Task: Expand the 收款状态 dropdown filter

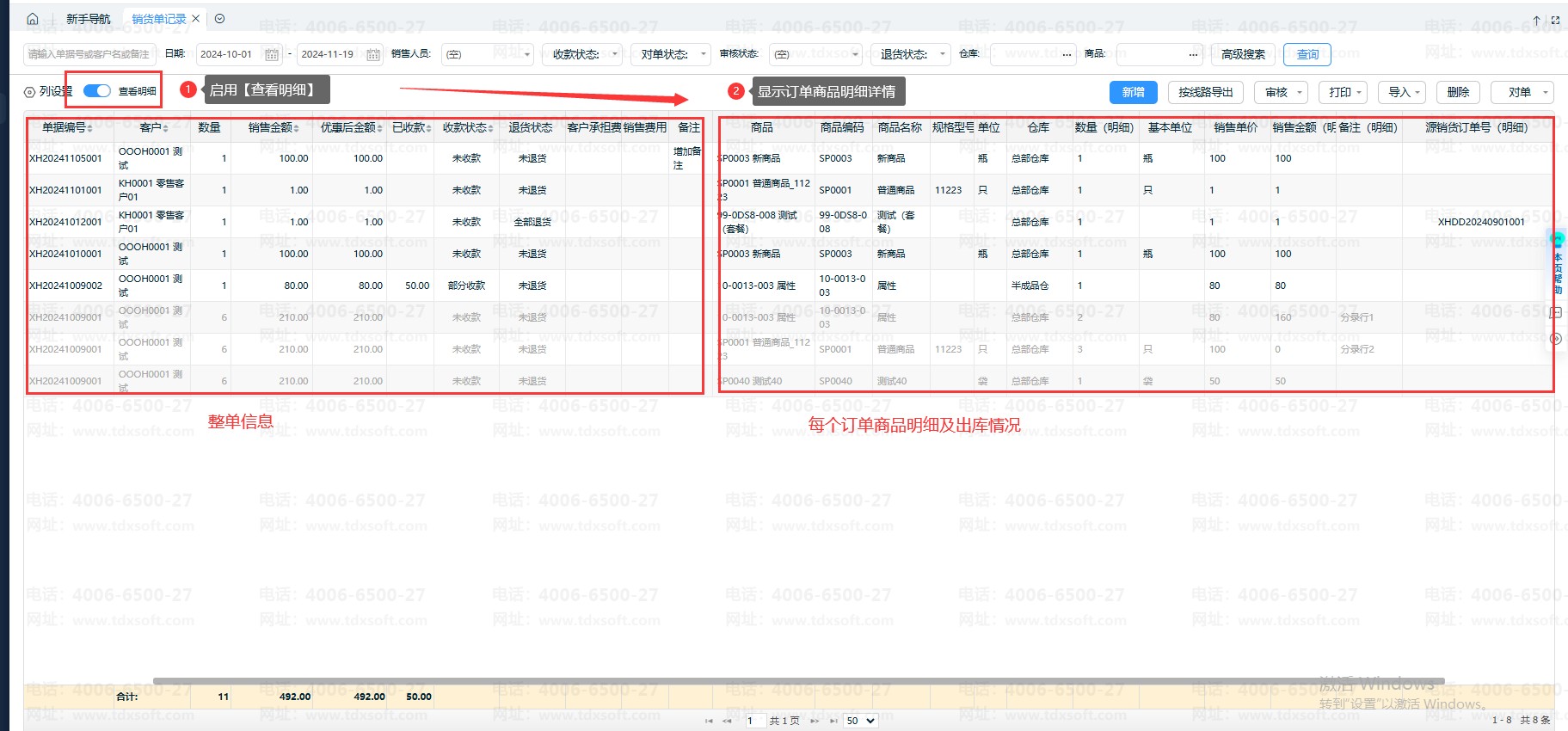Action: pyautogui.click(x=582, y=54)
